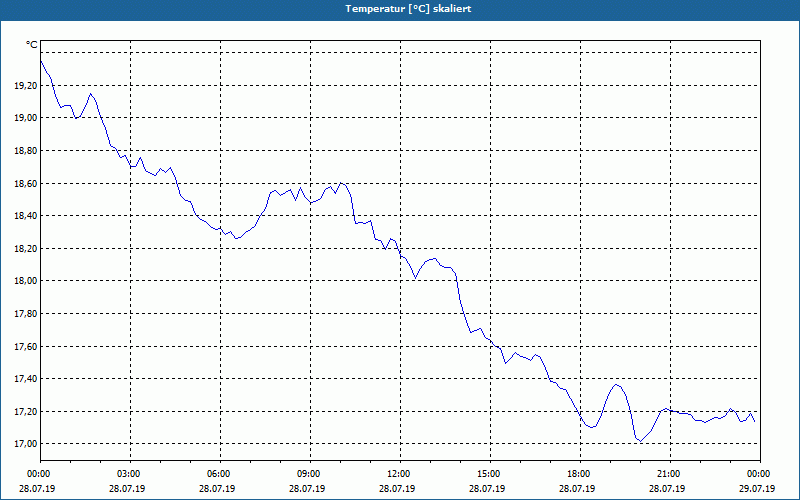
Task: Select the 18,20 y-axis tick label
Action: [x=26, y=248]
